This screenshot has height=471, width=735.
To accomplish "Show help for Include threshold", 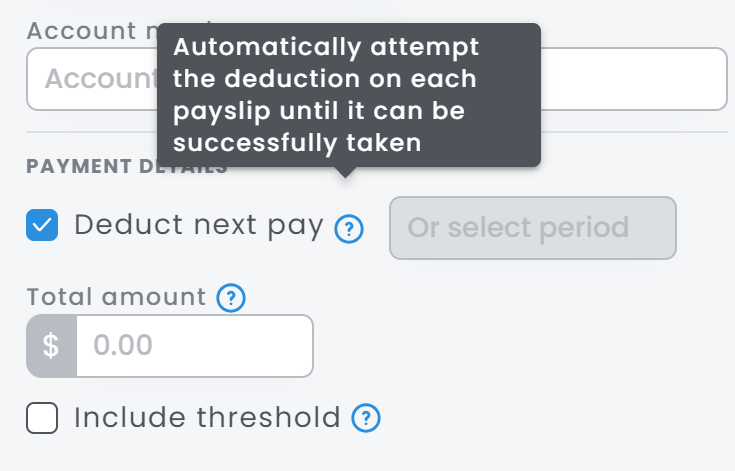I will (x=367, y=418).
